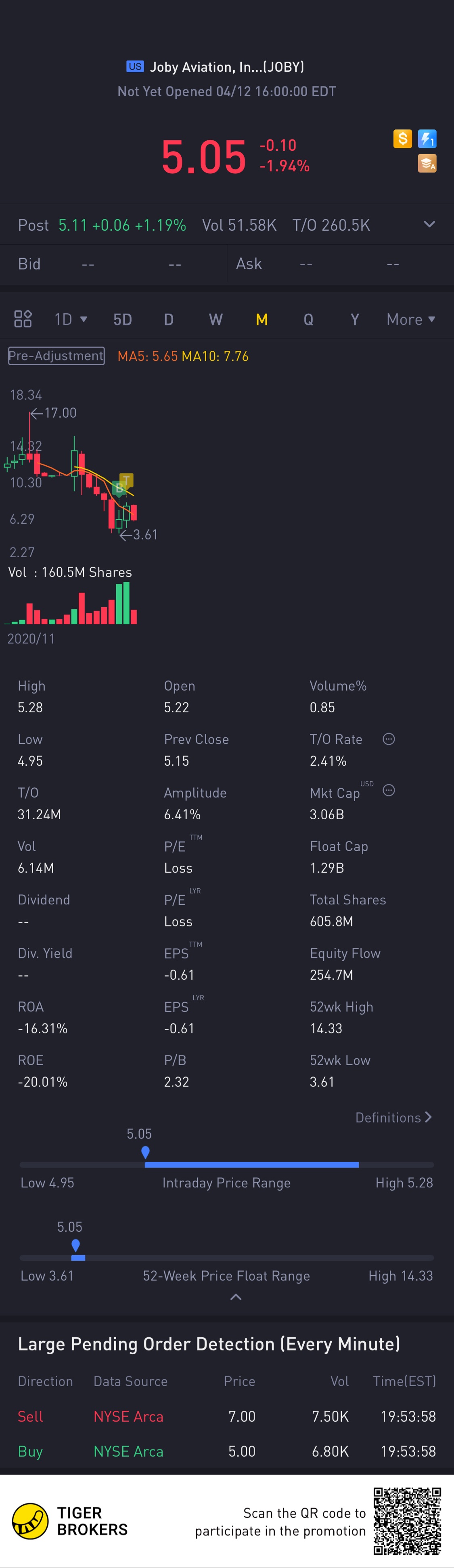The width and height of the screenshot is (454, 1568).
Task: Collapse the price range section arrow
Action: (x=236, y=1297)
